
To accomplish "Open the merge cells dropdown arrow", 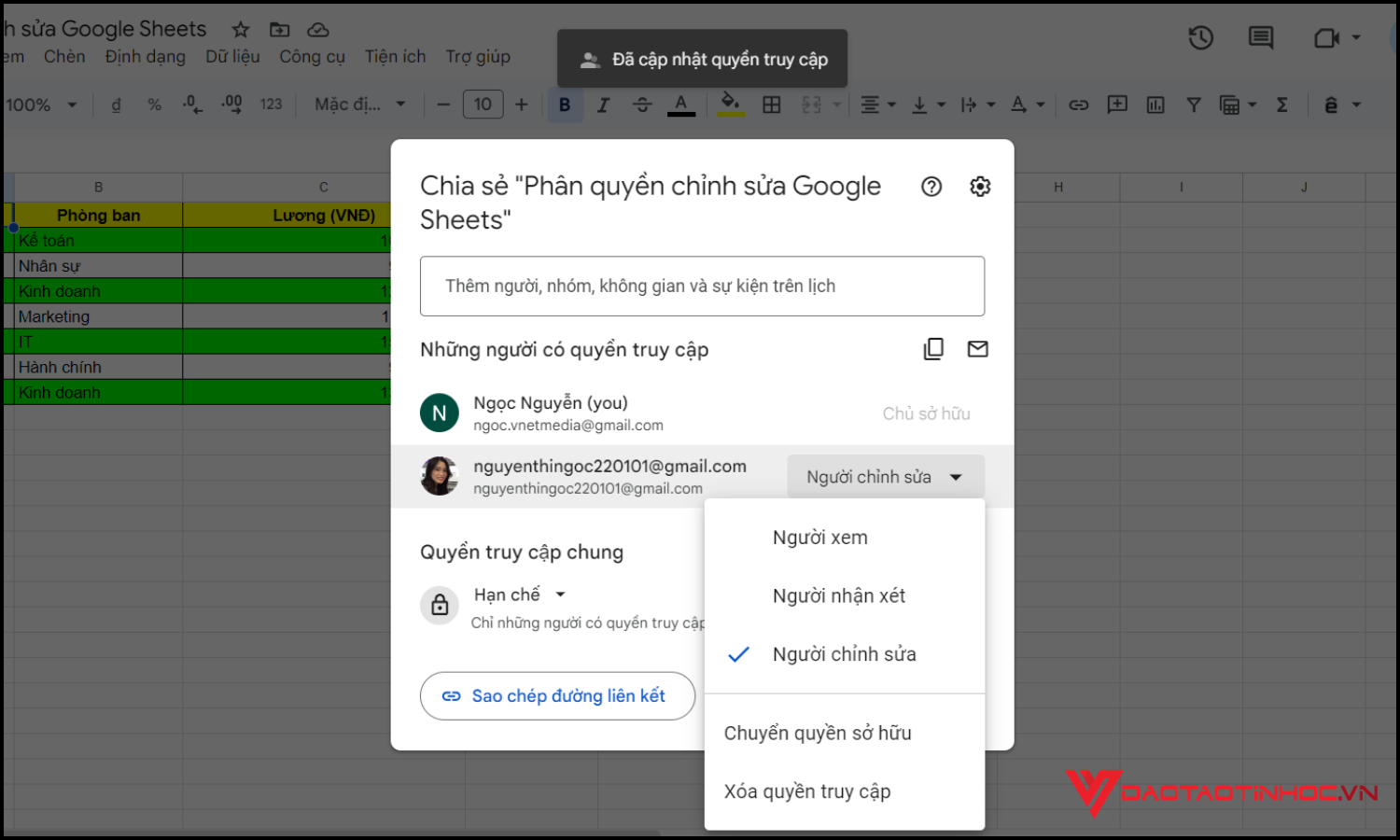I will click(837, 104).
